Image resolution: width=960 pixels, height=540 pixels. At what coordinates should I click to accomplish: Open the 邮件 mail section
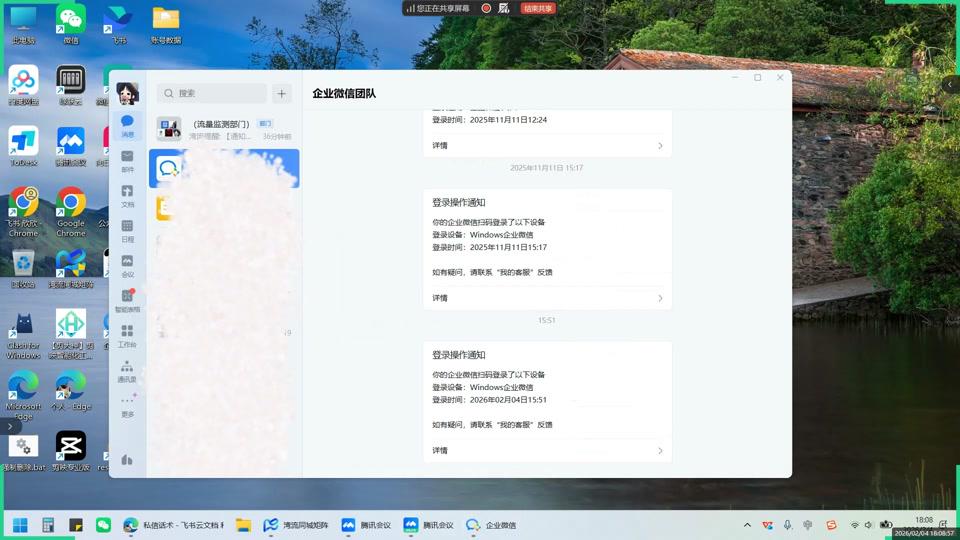coord(127,161)
